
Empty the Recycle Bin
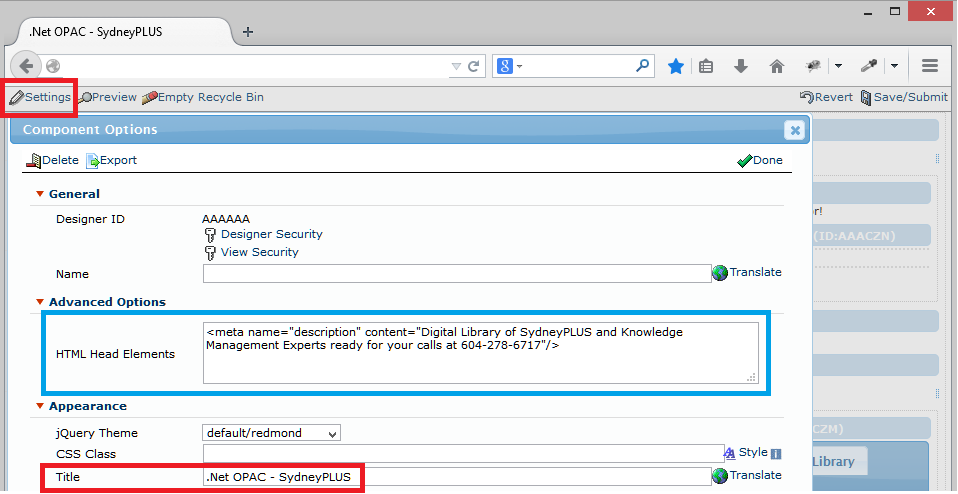[202, 97]
